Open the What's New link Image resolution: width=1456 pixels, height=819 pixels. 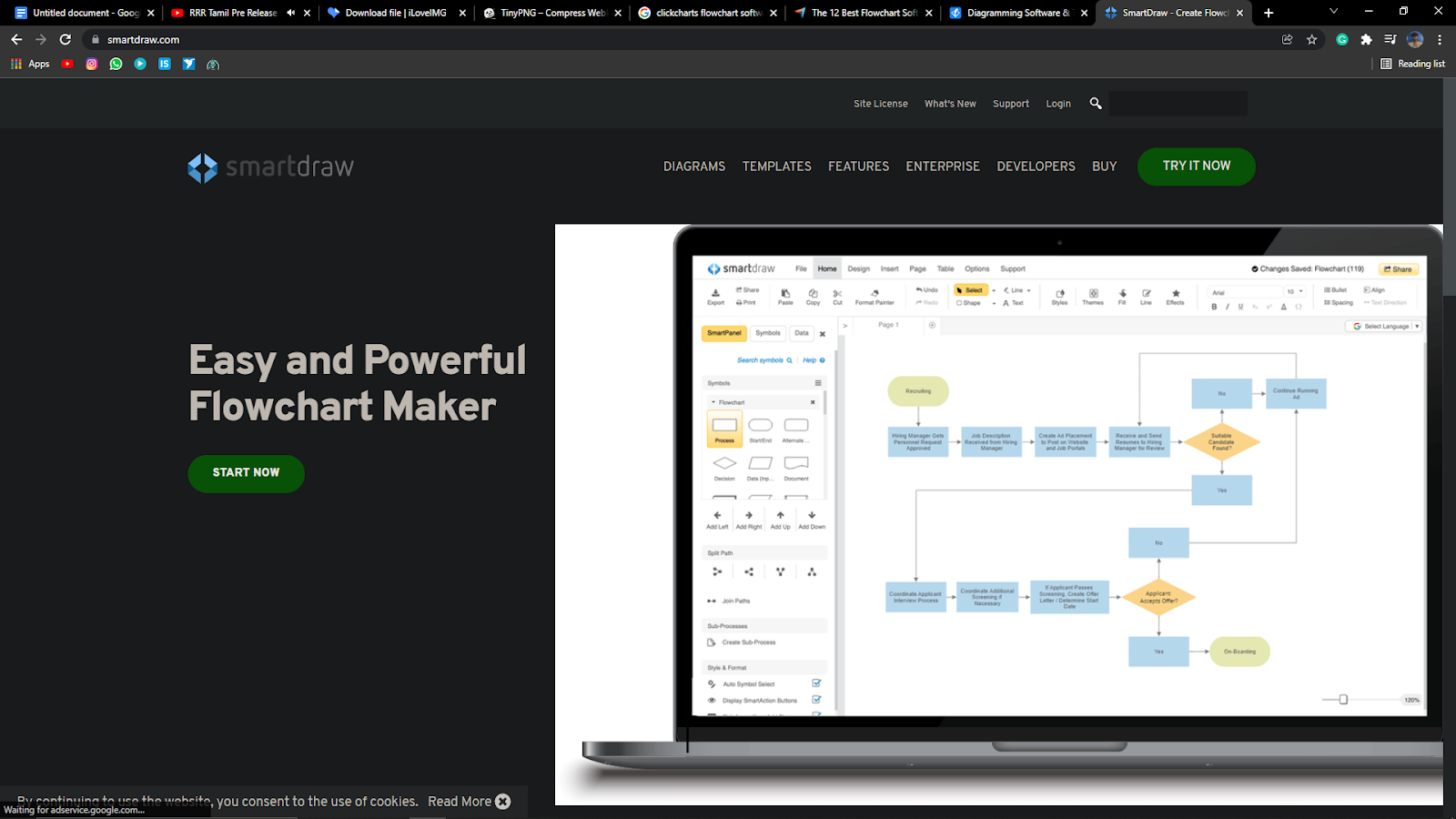point(950,104)
